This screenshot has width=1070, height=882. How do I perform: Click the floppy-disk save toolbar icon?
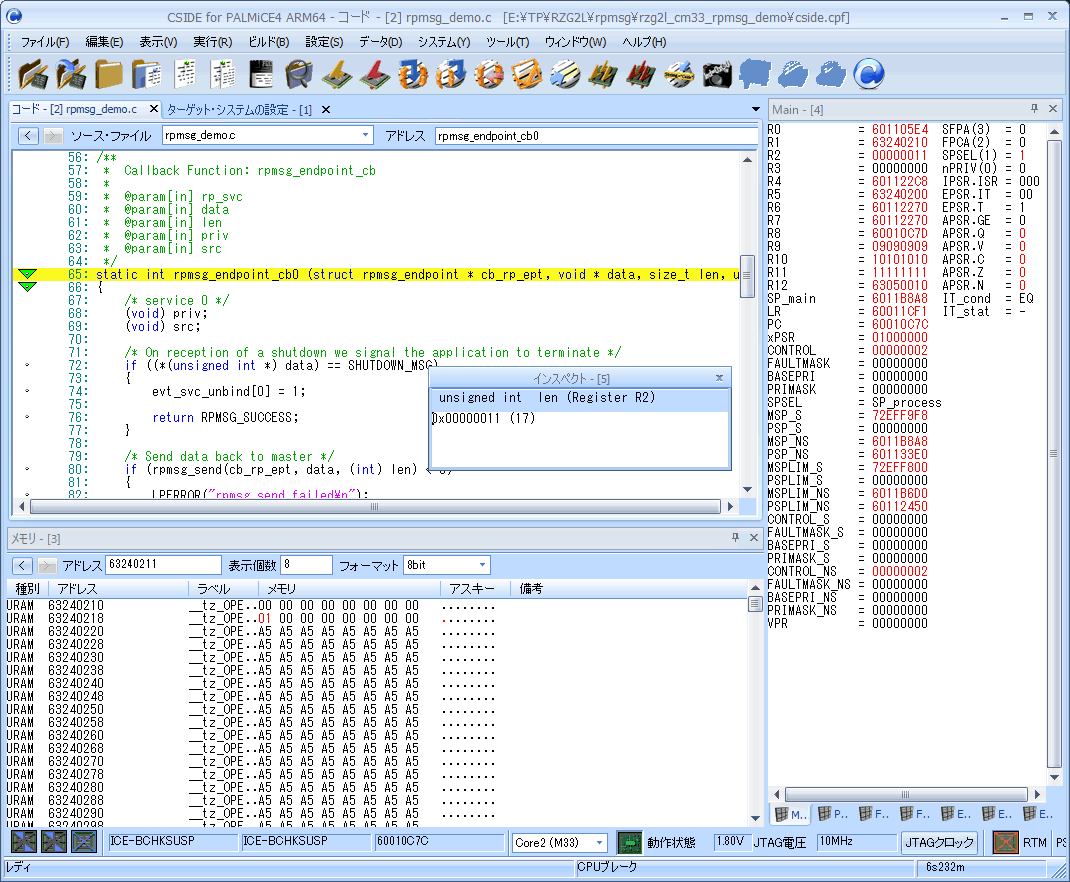tap(261, 74)
